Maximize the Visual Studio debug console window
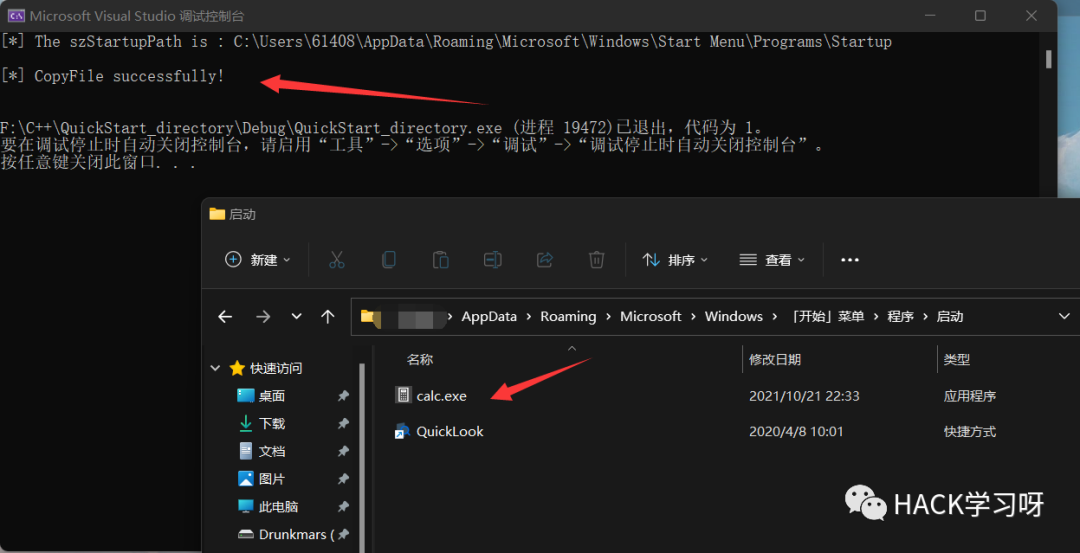The width and height of the screenshot is (1080, 553). [x=980, y=15]
